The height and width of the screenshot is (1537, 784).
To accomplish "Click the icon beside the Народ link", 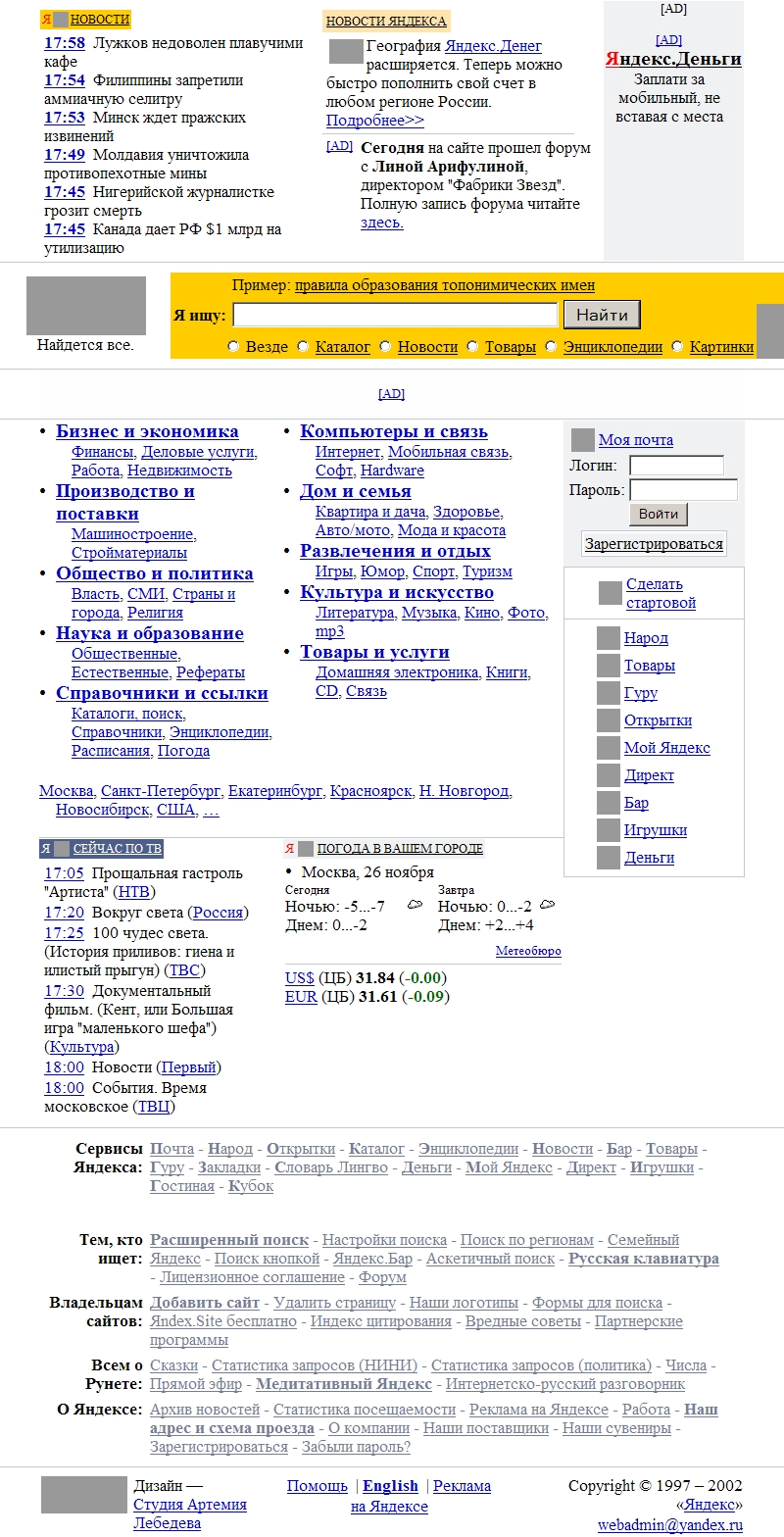I will pos(609,639).
